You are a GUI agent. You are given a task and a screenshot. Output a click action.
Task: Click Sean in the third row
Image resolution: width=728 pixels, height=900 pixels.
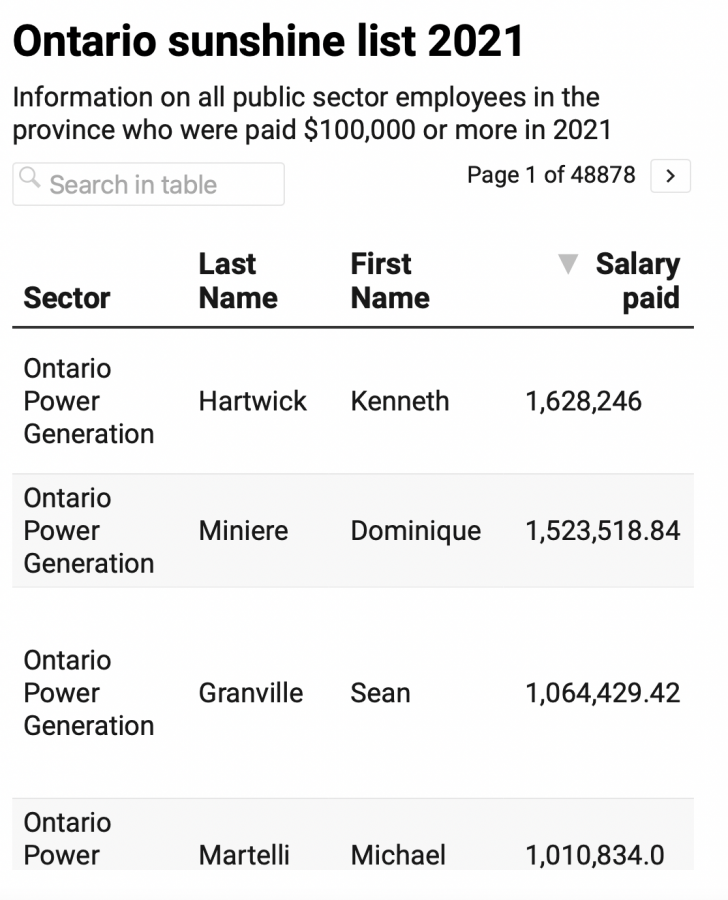[380, 693]
